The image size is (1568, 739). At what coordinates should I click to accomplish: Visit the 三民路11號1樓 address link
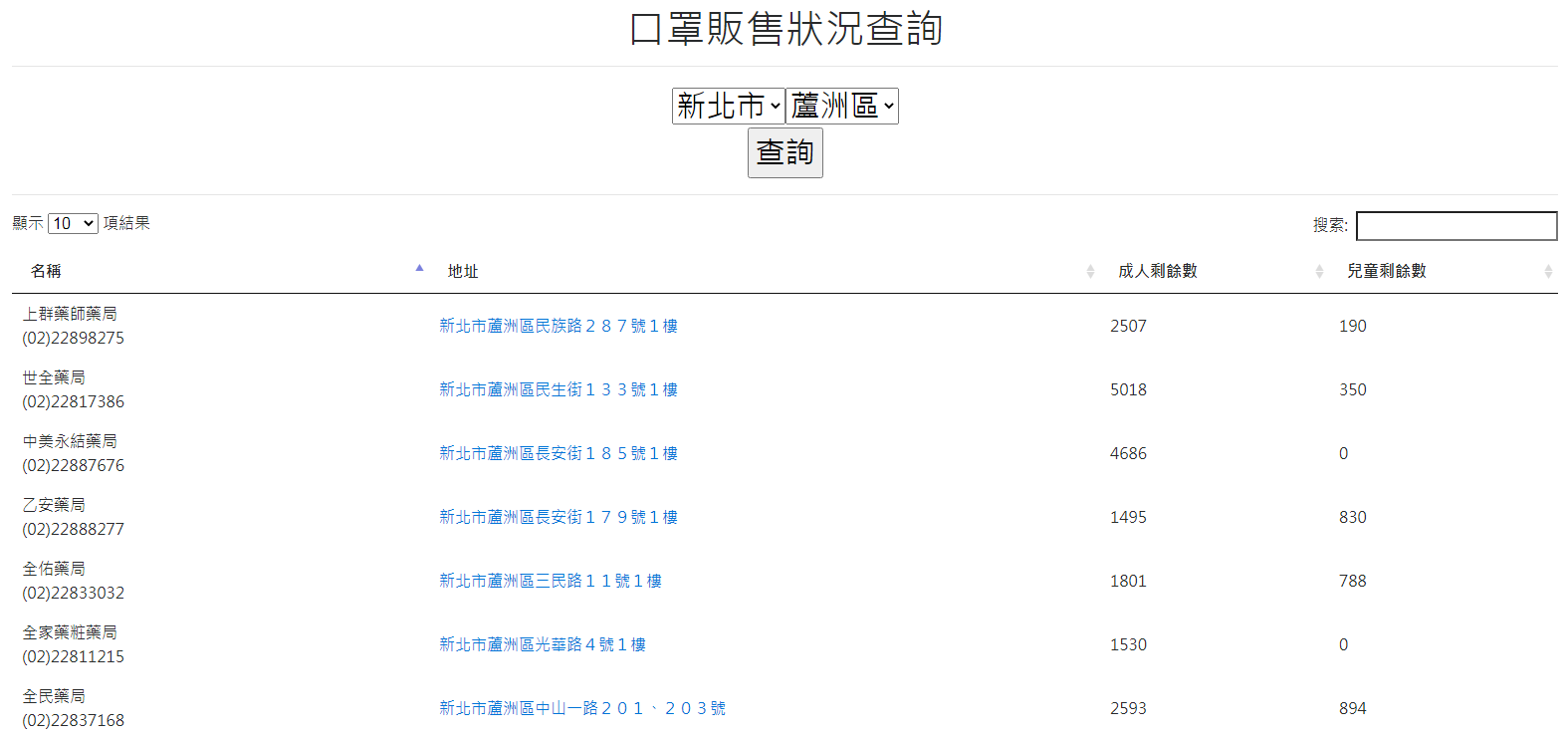coord(550,581)
